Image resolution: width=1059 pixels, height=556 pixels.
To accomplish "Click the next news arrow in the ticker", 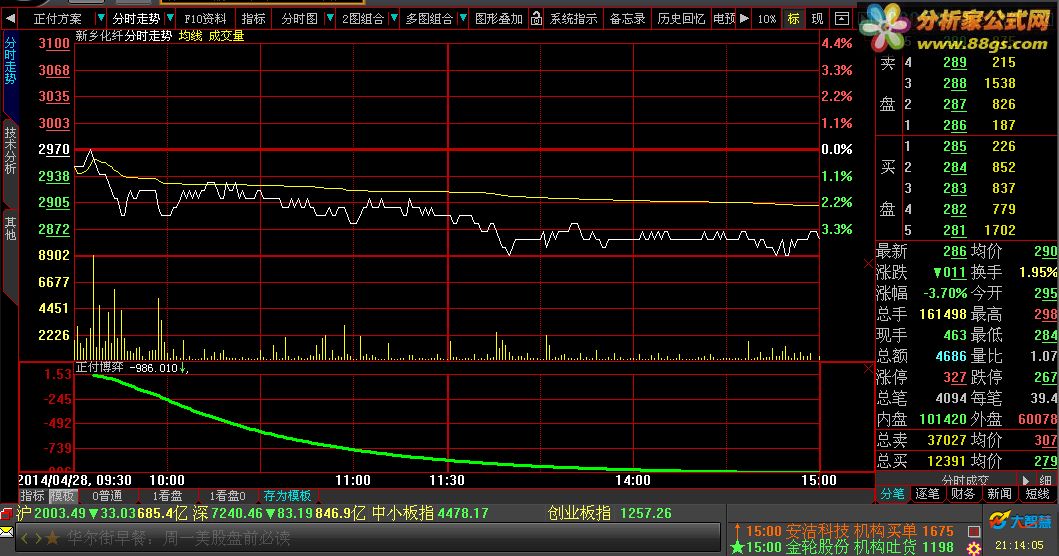I will click(x=38, y=538).
